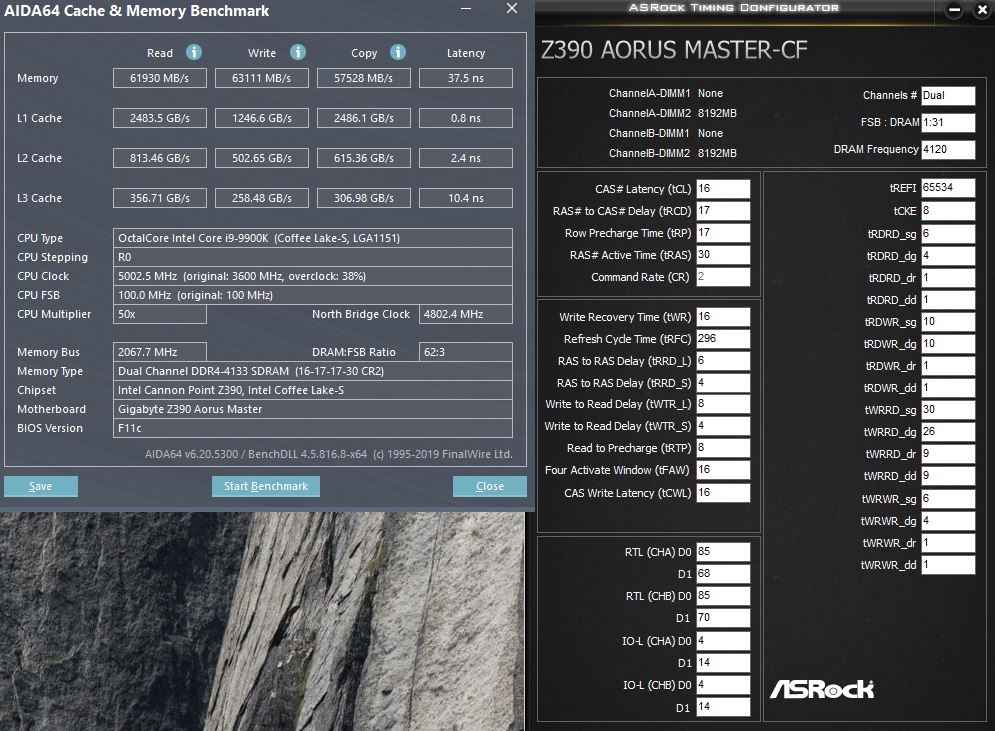Click the tRDWR_sg field

[x=948, y=322]
